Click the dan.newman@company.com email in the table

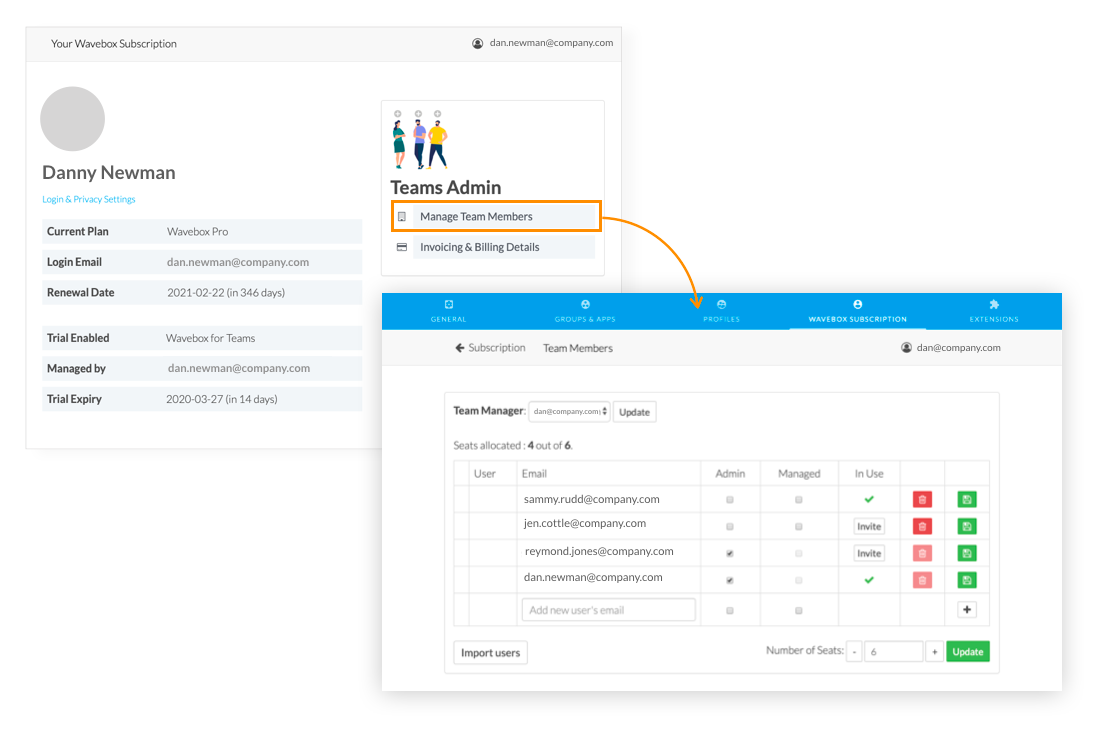click(593, 578)
